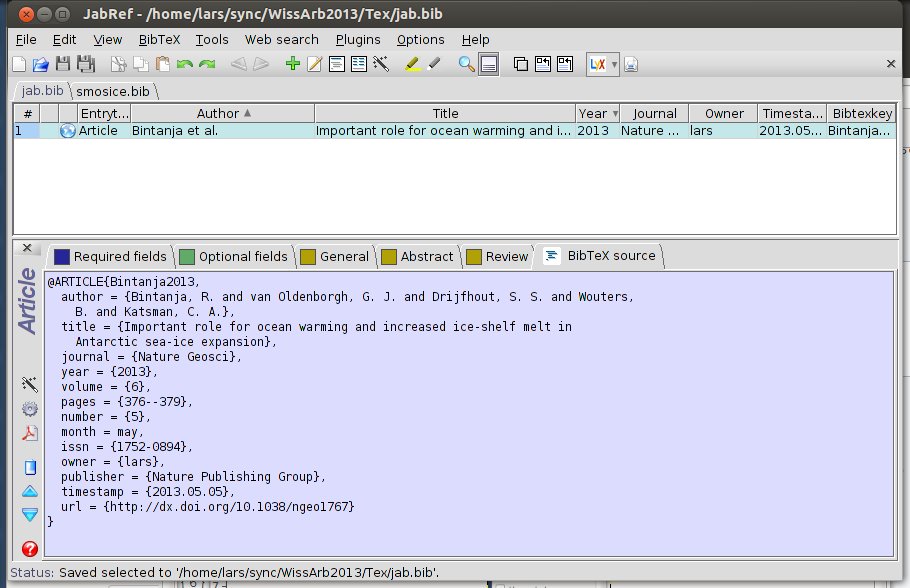Click the PDF icon in entry editor sidebar

coord(30,433)
